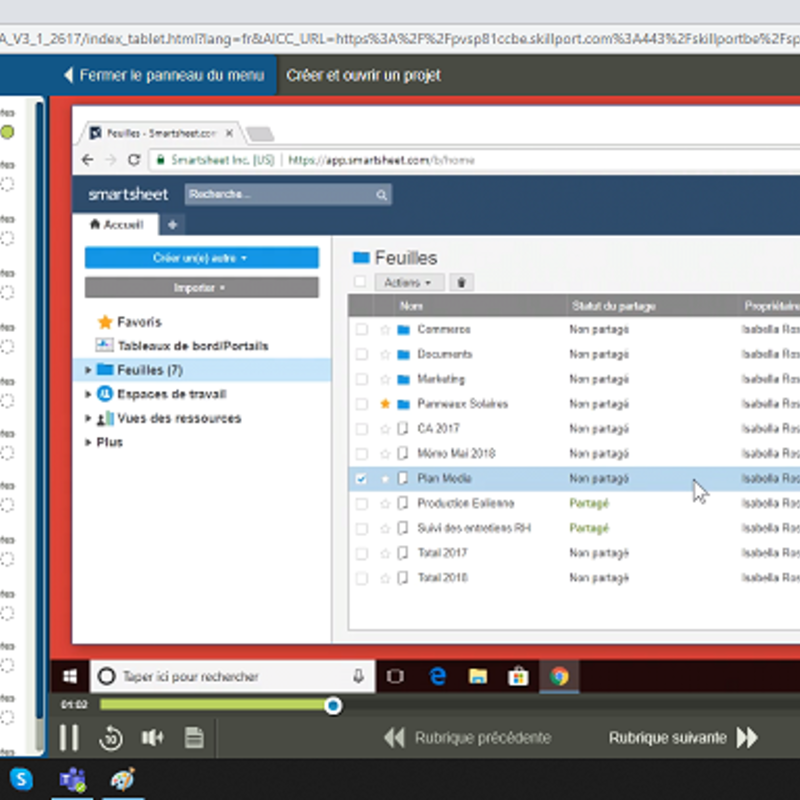Reload the page in the inner browser
Screen dimensions: 800x800
134,160
